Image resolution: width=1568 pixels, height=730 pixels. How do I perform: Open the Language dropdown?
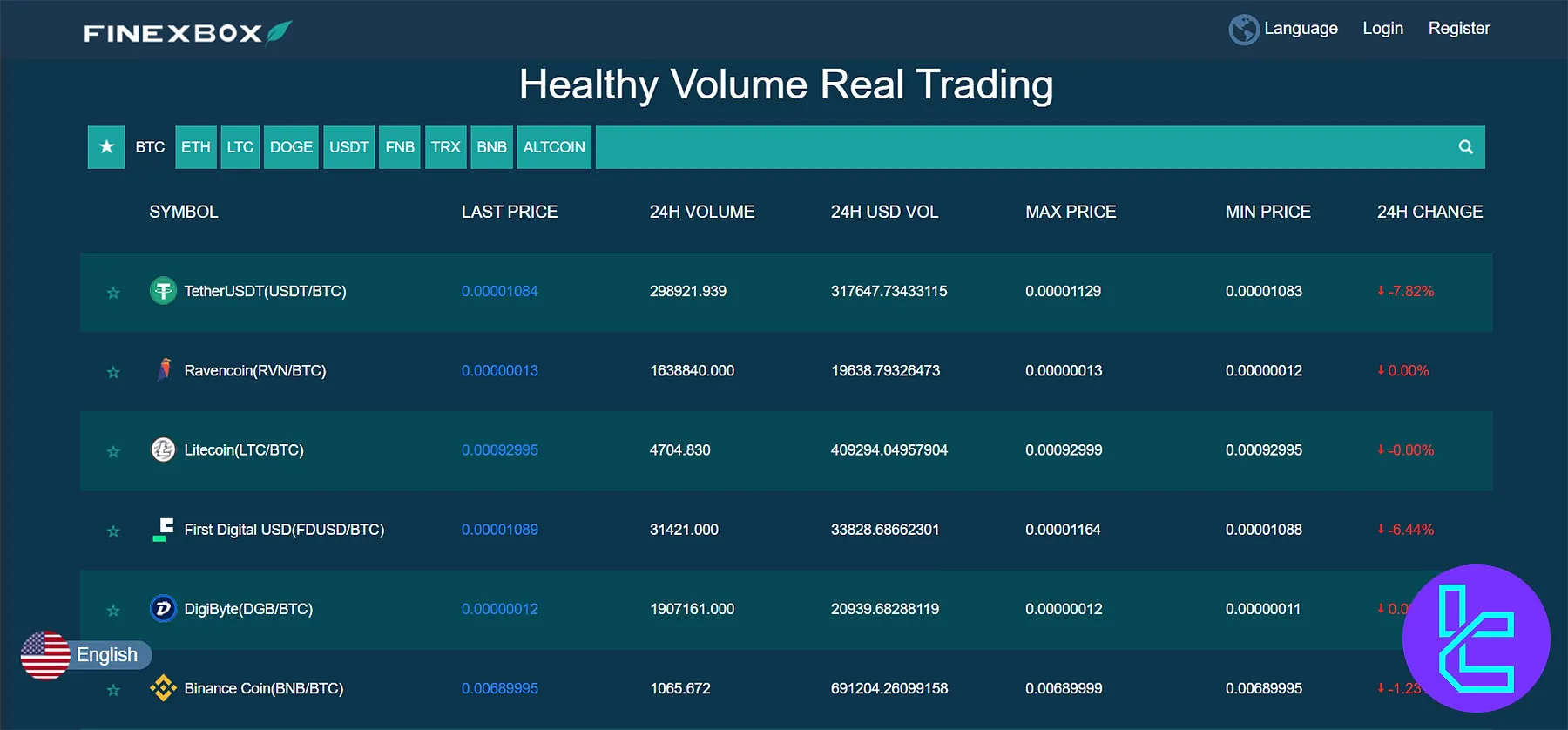[1301, 29]
